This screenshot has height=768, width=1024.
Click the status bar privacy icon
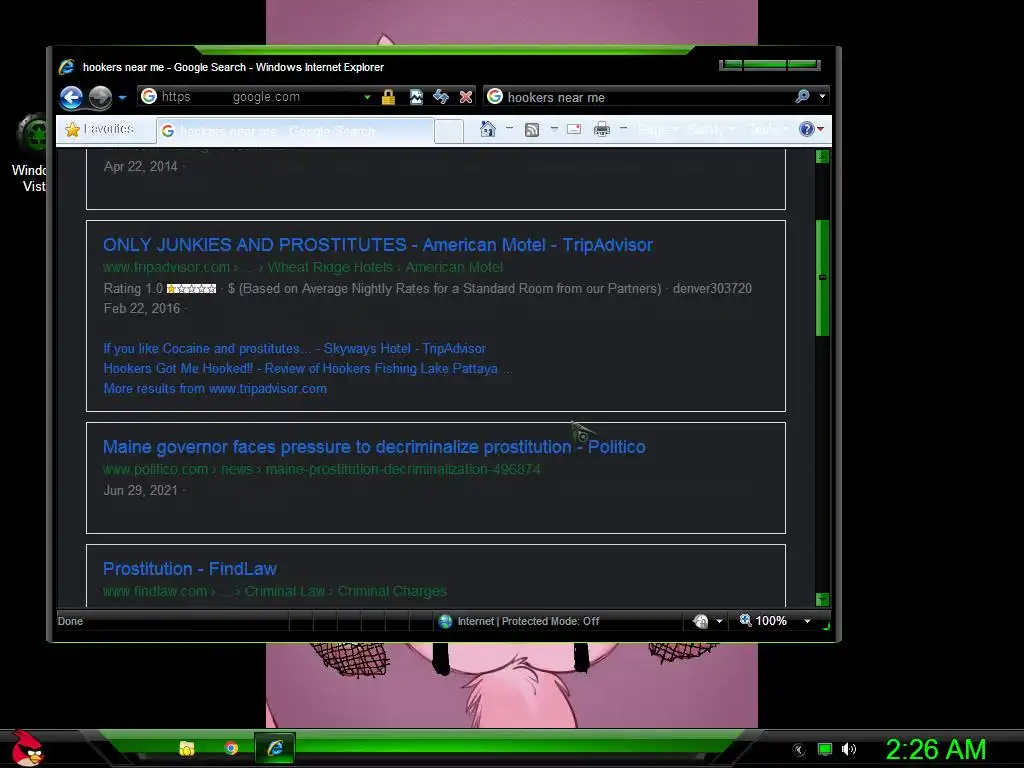coord(701,621)
